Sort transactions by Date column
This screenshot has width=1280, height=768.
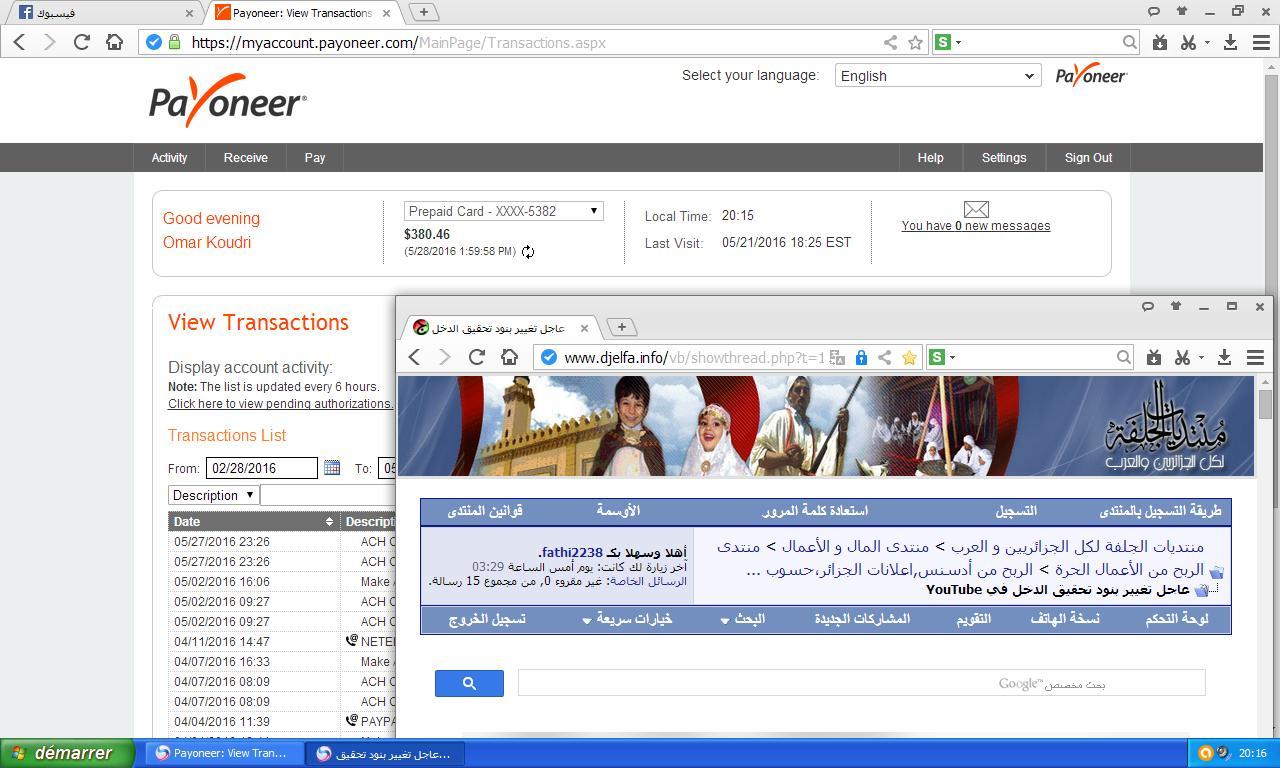pos(254,521)
